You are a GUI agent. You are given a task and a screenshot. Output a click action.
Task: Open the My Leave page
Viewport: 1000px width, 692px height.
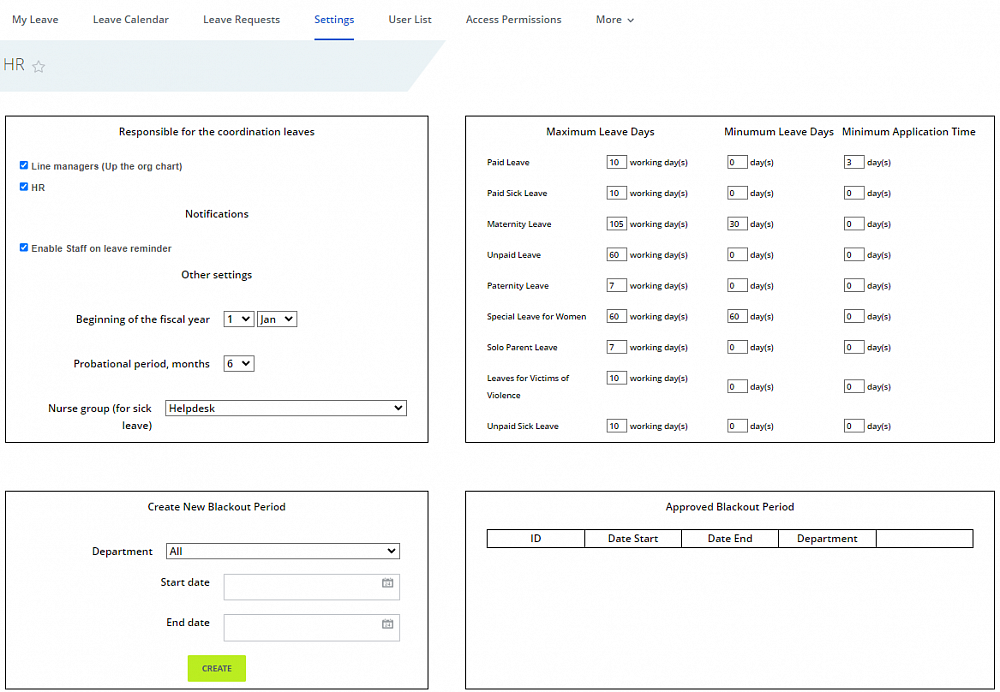point(35,19)
